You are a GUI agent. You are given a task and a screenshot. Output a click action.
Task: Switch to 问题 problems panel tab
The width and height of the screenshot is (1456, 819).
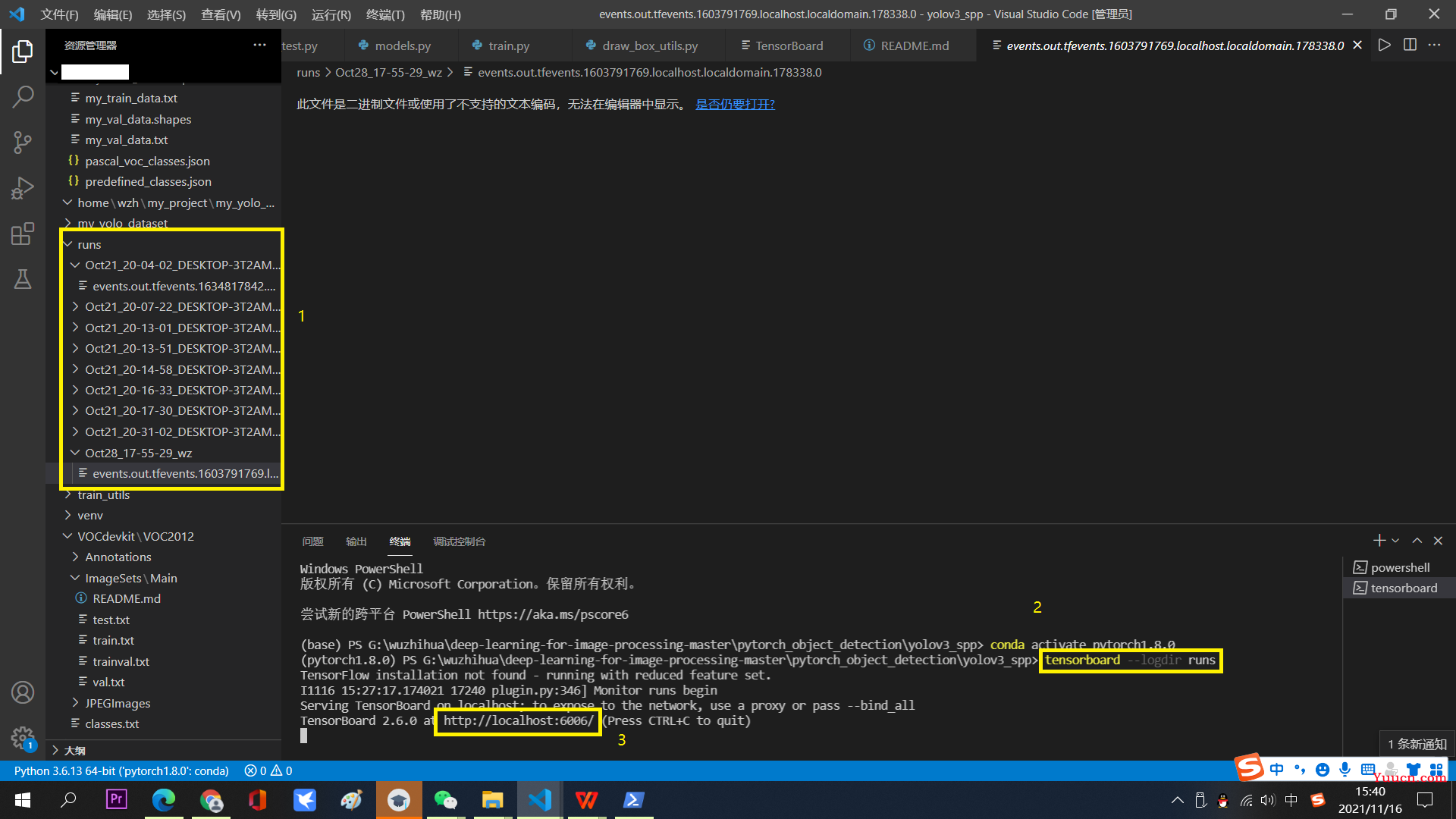tap(312, 541)
